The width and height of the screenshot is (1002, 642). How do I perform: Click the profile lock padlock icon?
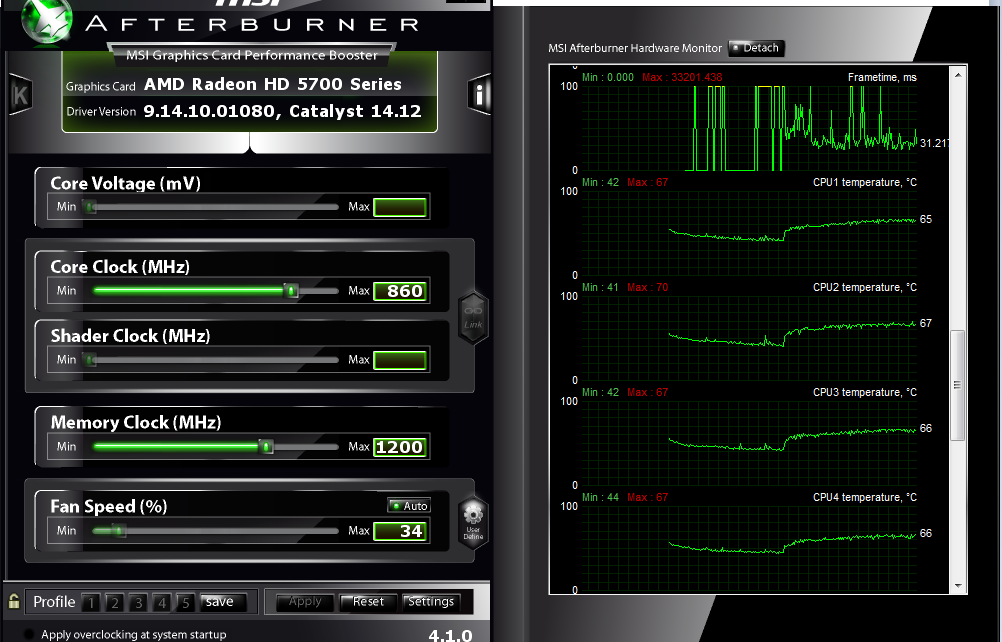point(14,601)
